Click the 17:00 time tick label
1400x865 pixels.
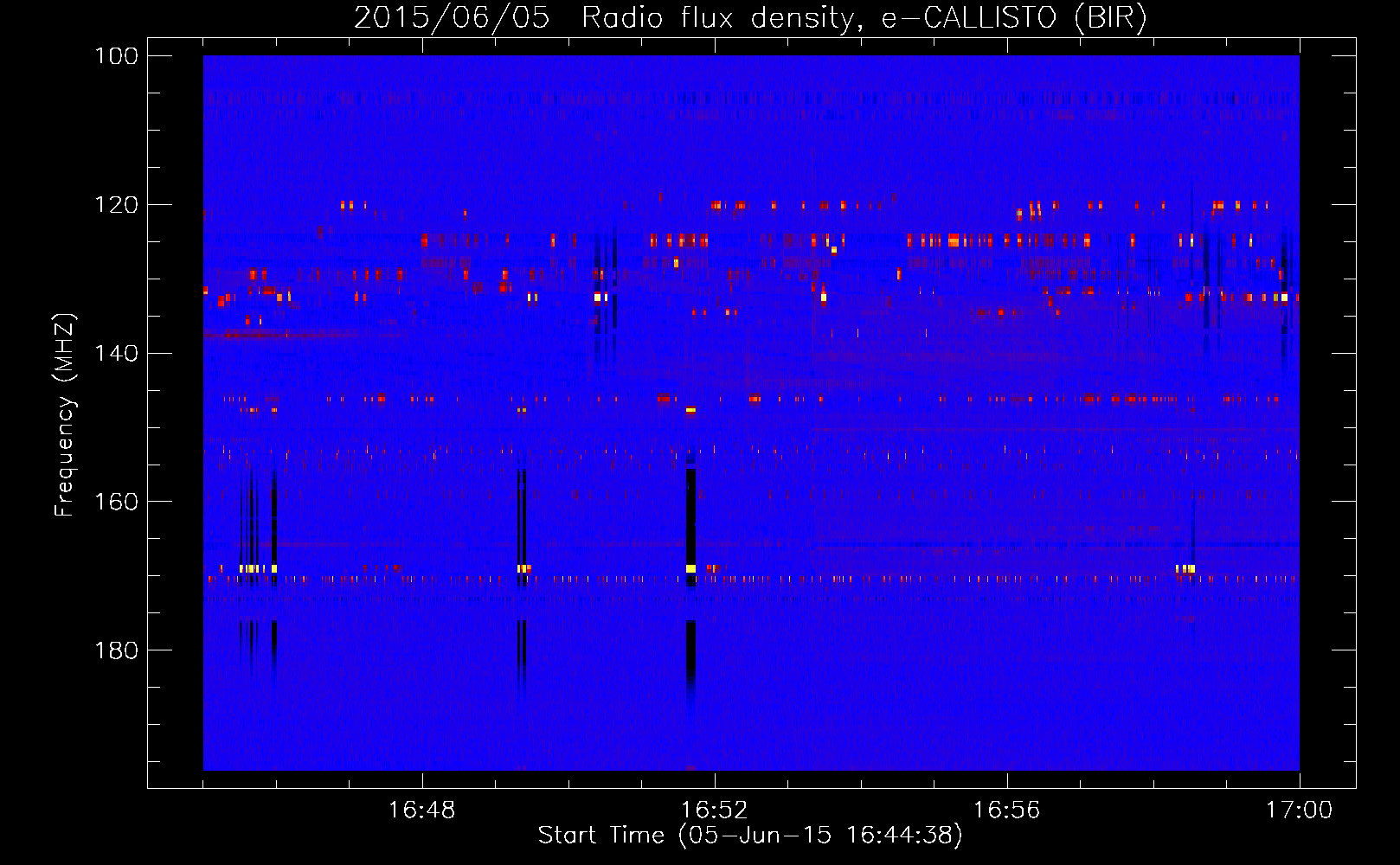point(1300,811)
